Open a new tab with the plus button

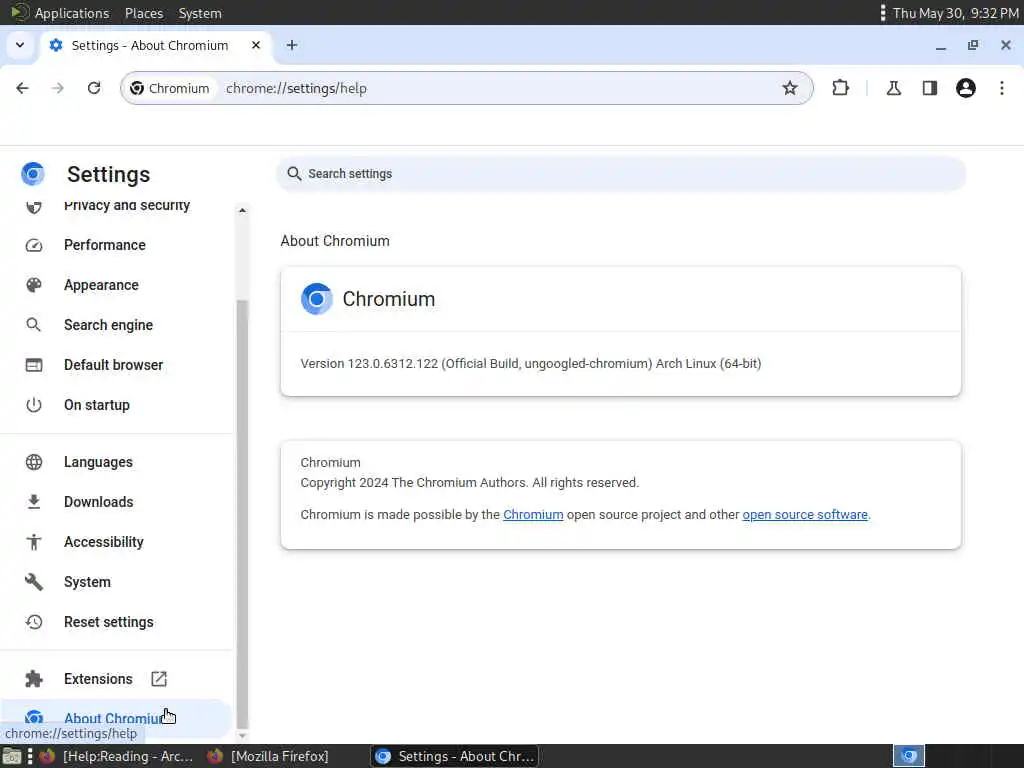[292, 45]
